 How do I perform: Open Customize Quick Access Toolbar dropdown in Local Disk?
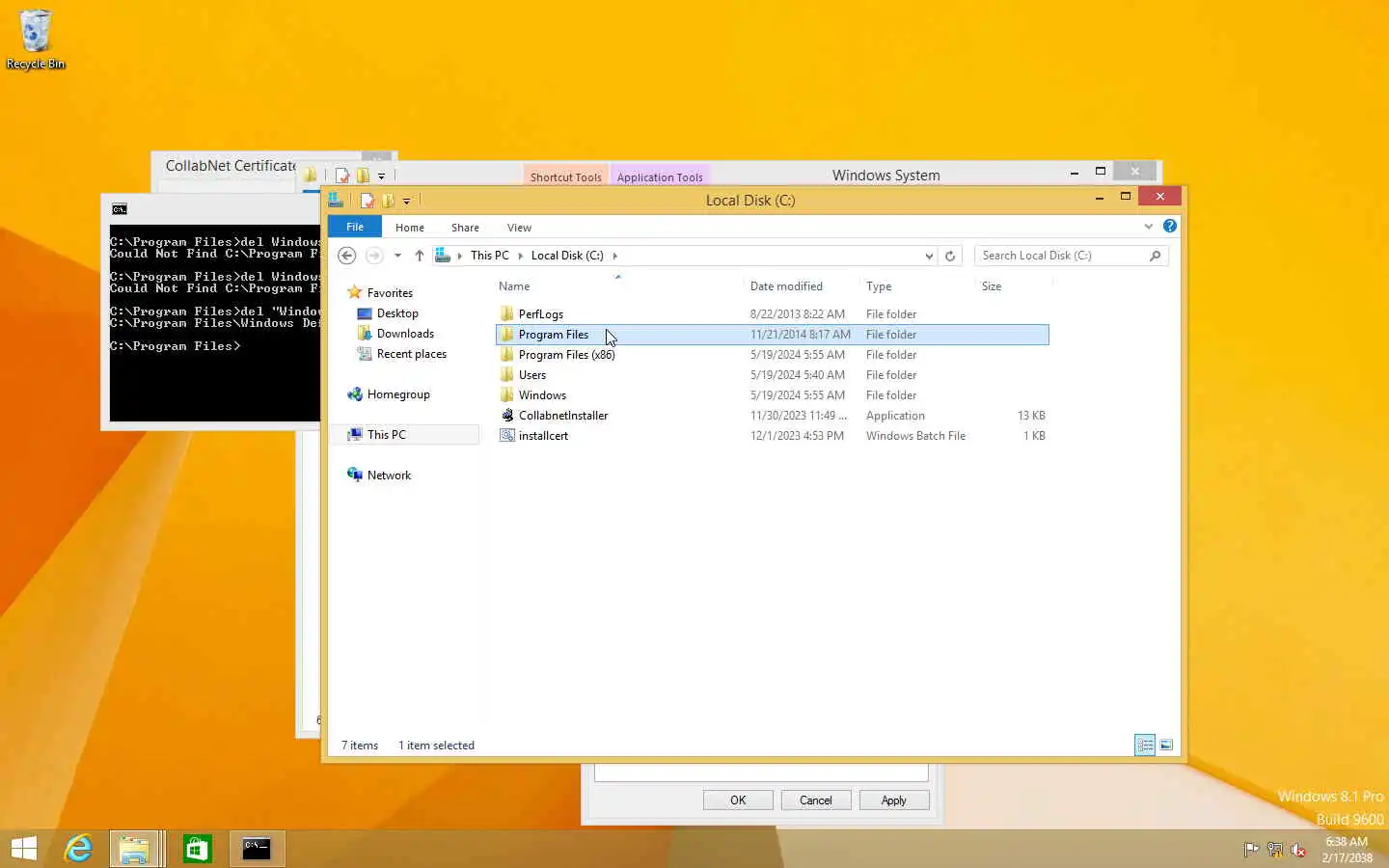click(x=406, y=202)
